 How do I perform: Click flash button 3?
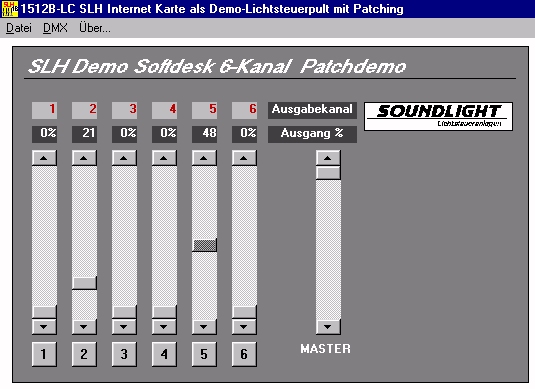[124, 354]
